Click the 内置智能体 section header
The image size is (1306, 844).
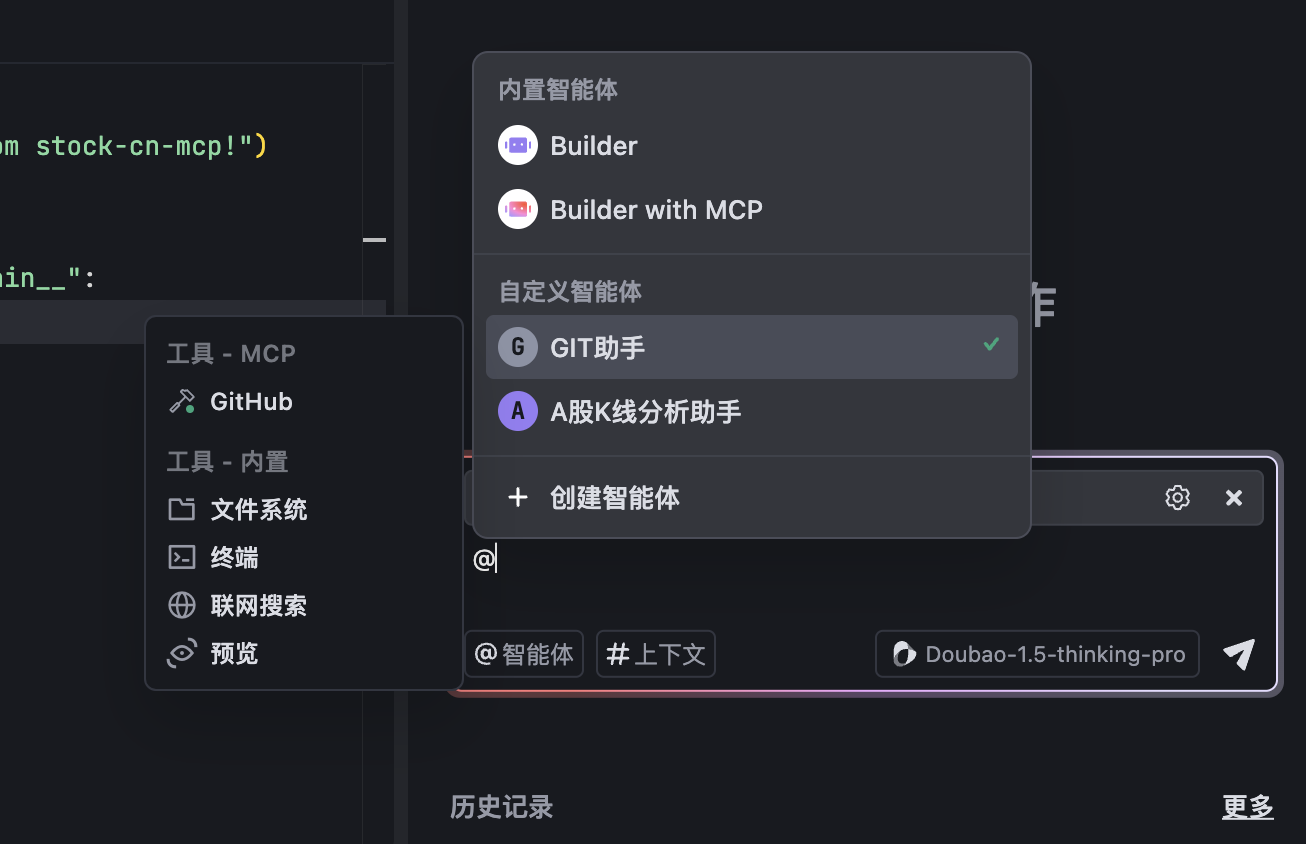[x=558, y=89]
